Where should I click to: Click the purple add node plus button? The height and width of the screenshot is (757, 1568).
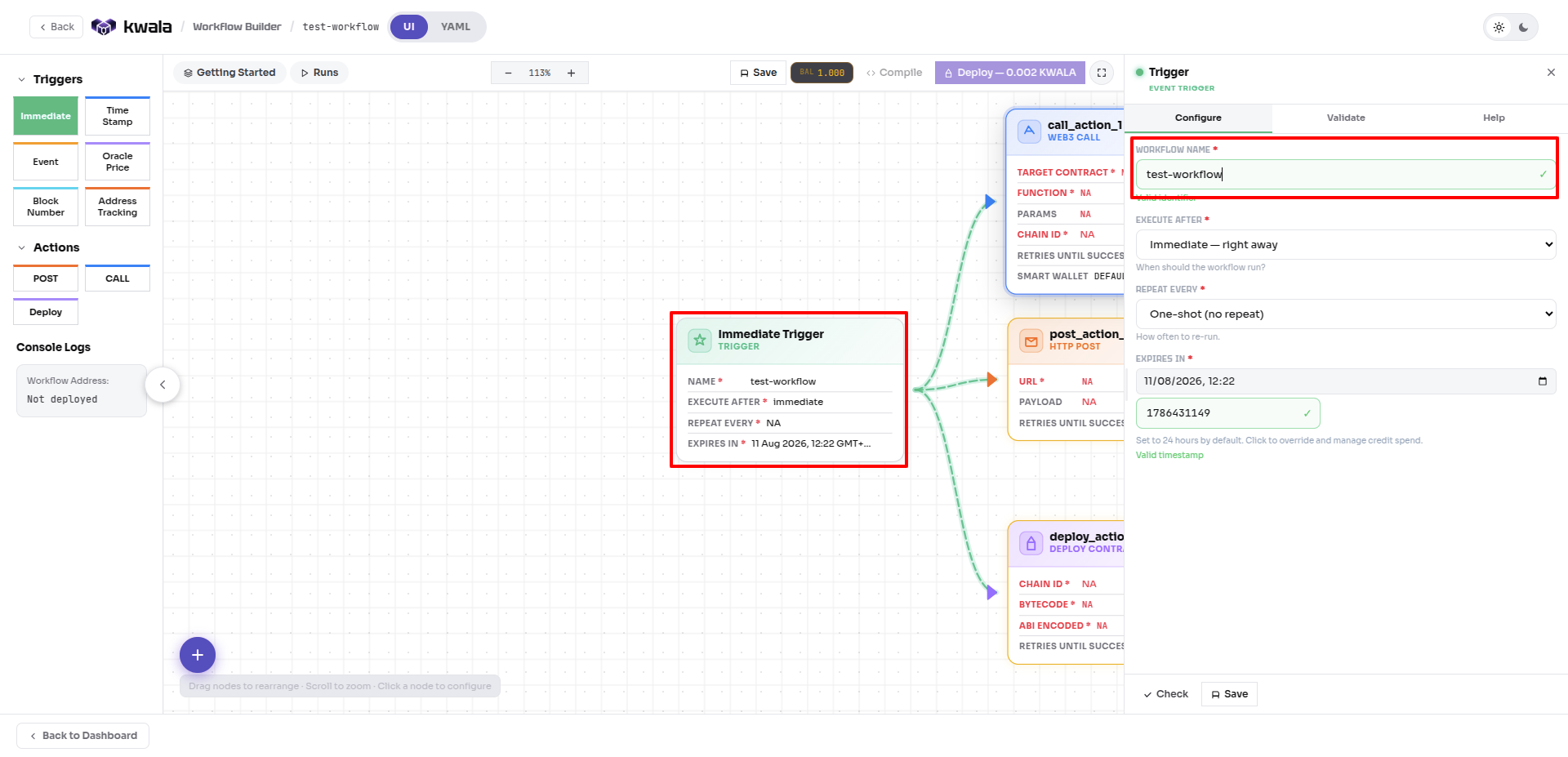point(198,655)
